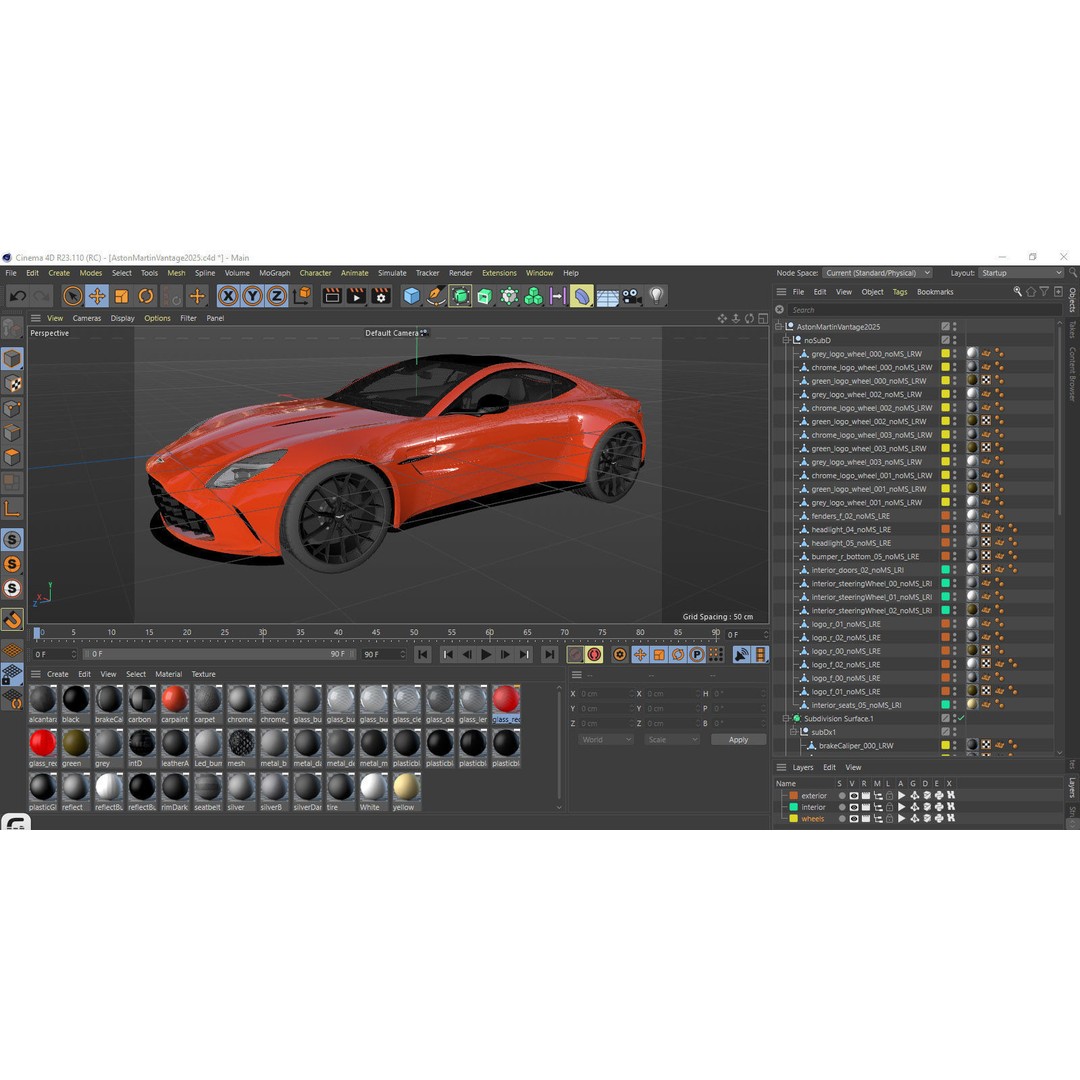This screenshot has height=1080, width=1080.
Task: Open Render to Picture Viewer icon
Action: (x=356, y=296)
